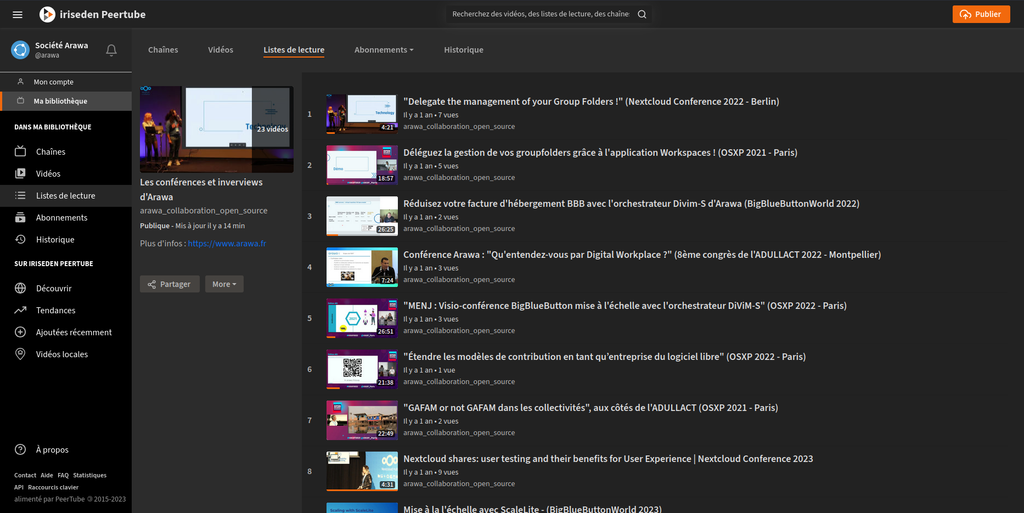Open the Raccourcis clavier footer link
Image resolution: width=1024 pixels, height=513 pixels.
pyautogui.click(x=53, y=487)
